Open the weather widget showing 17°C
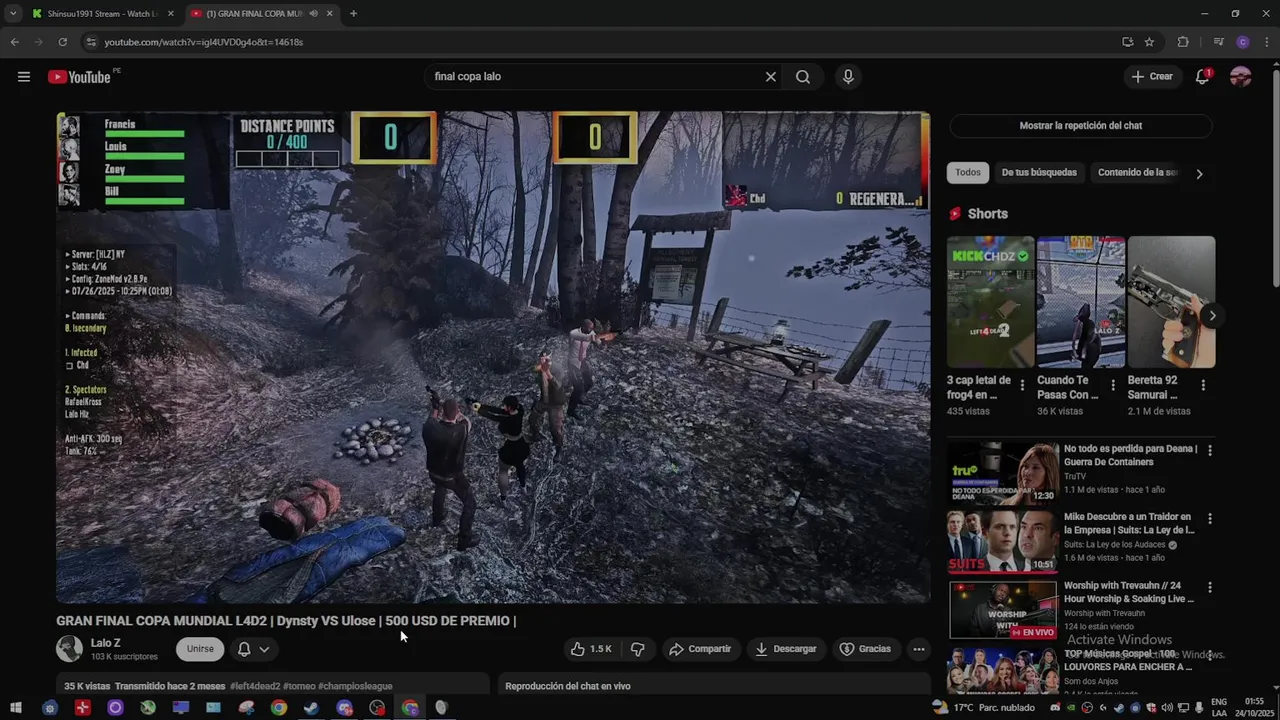The height and width of the screenshot is (720, 1280). pos(983,708)
